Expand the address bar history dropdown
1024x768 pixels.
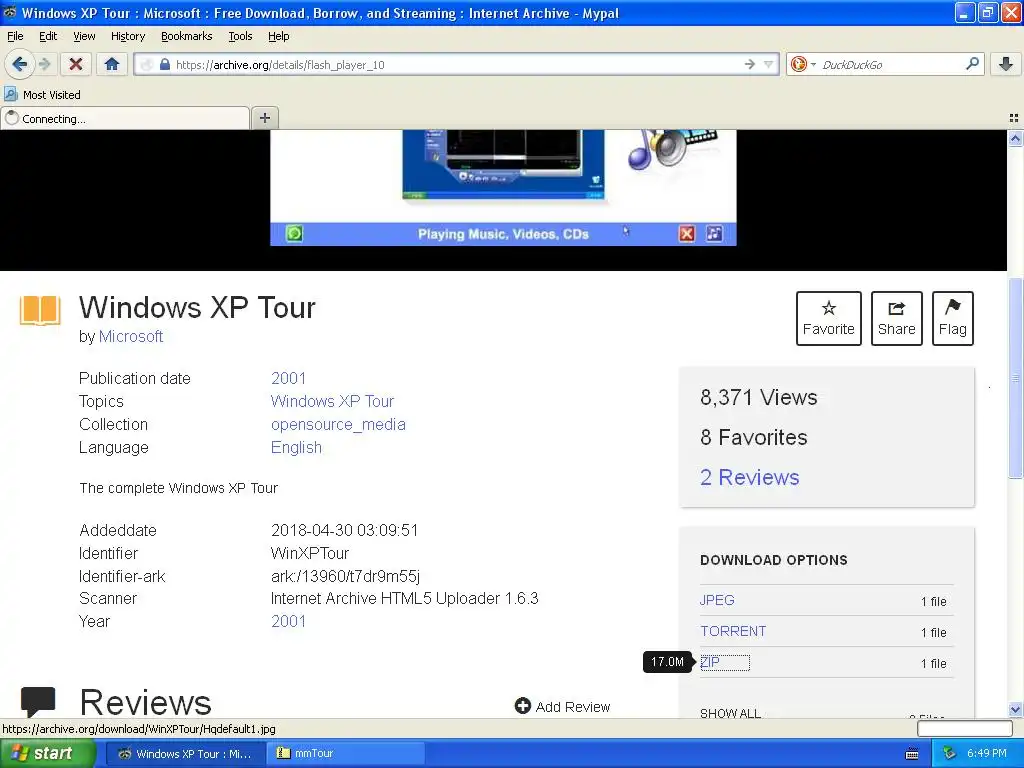pos(768,64)
